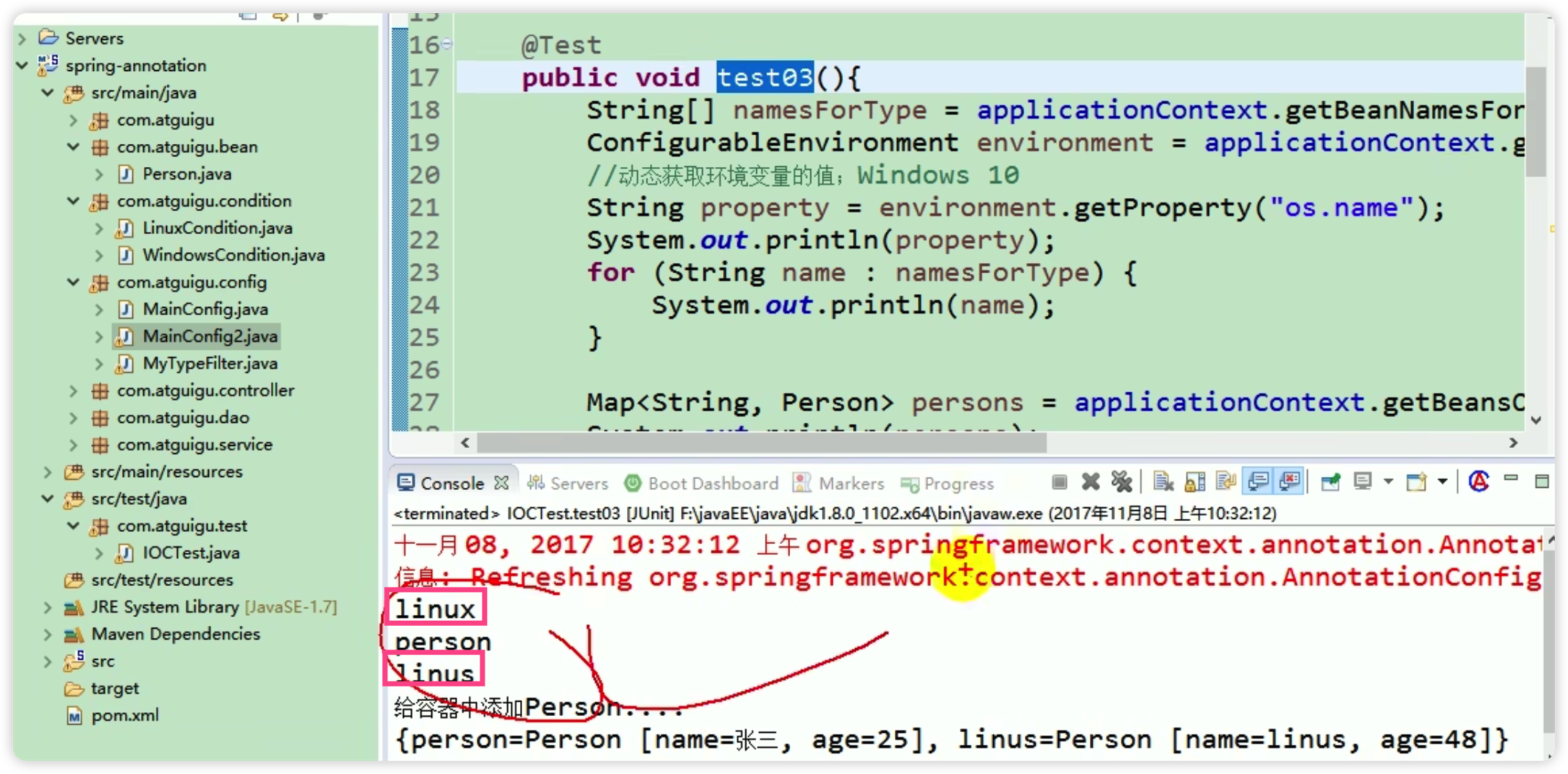This screenshot has height=774, width=1568.
Task: Toggle Show Console on standard output
Action: (x=1258, y=482)
